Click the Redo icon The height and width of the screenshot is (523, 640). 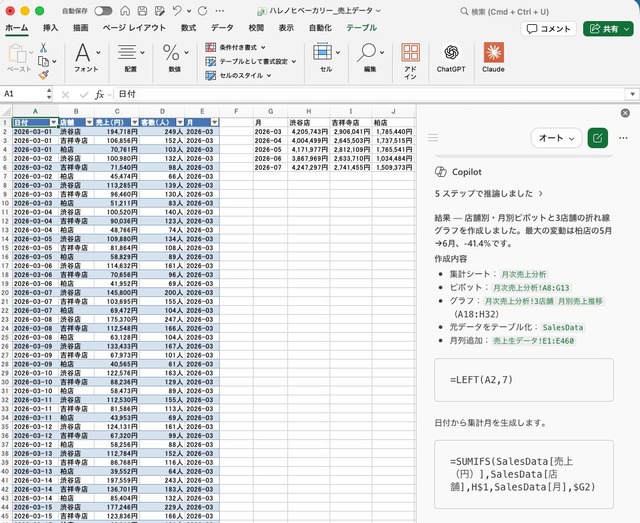pos(202,11)
